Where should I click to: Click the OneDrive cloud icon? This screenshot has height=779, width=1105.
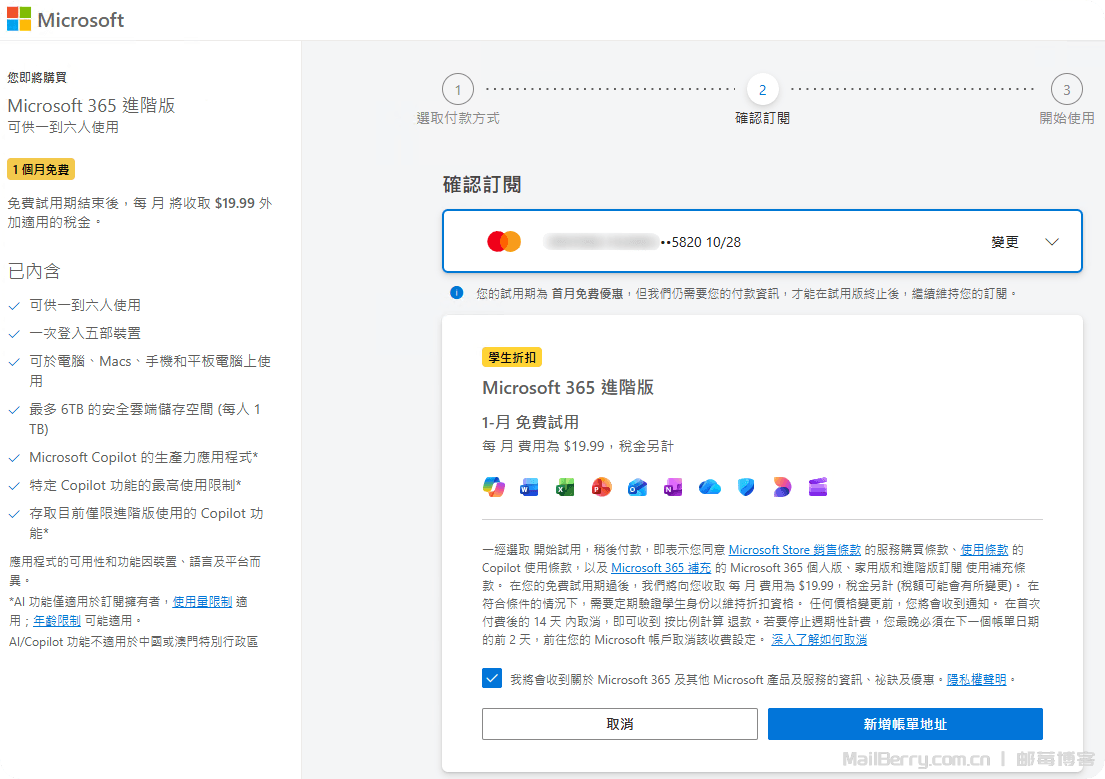[x=710, y=487]
